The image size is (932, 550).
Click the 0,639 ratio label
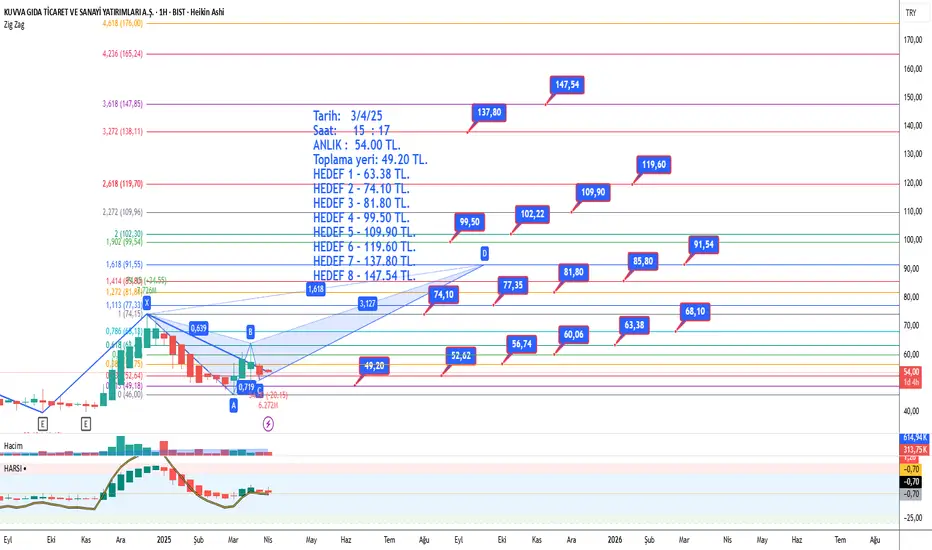(x=199, y=328)
